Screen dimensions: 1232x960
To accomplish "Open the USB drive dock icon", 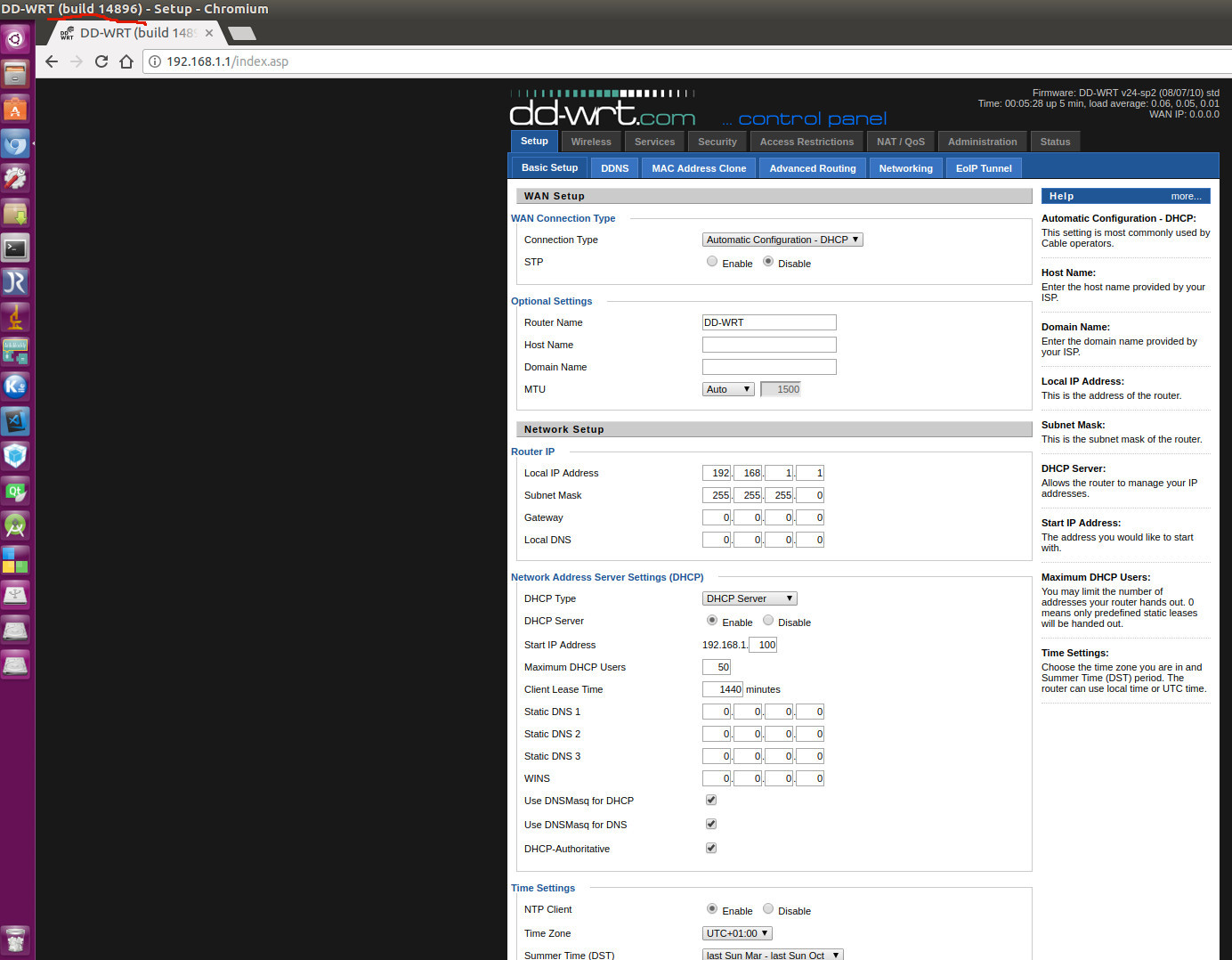I will point(15,595).
